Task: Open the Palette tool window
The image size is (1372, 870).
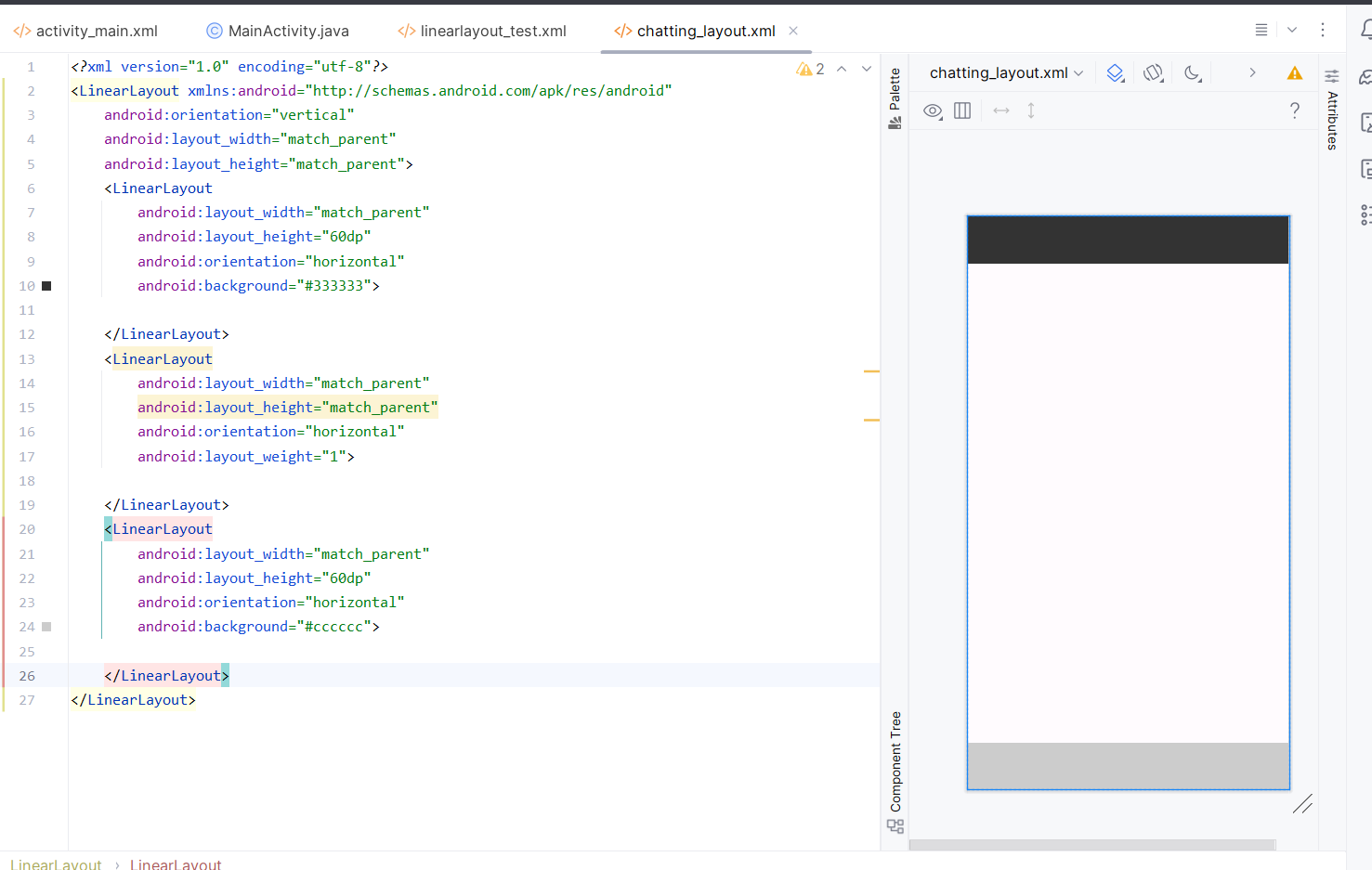Action: (895, 97)
